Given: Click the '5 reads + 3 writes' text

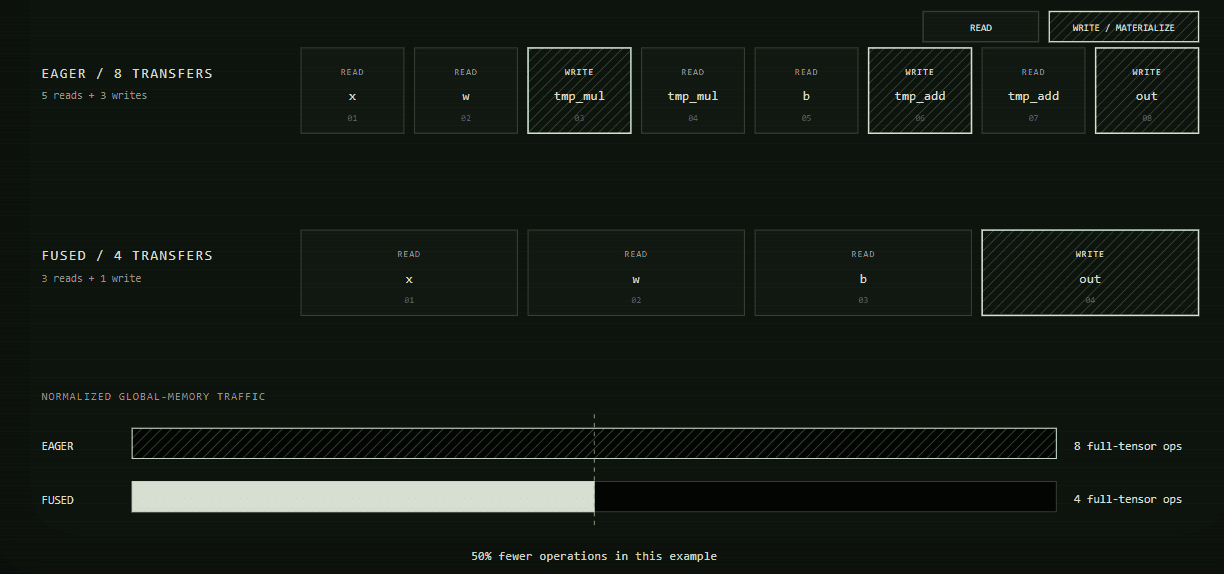Looking at the screenshot, I should [94, 96].
